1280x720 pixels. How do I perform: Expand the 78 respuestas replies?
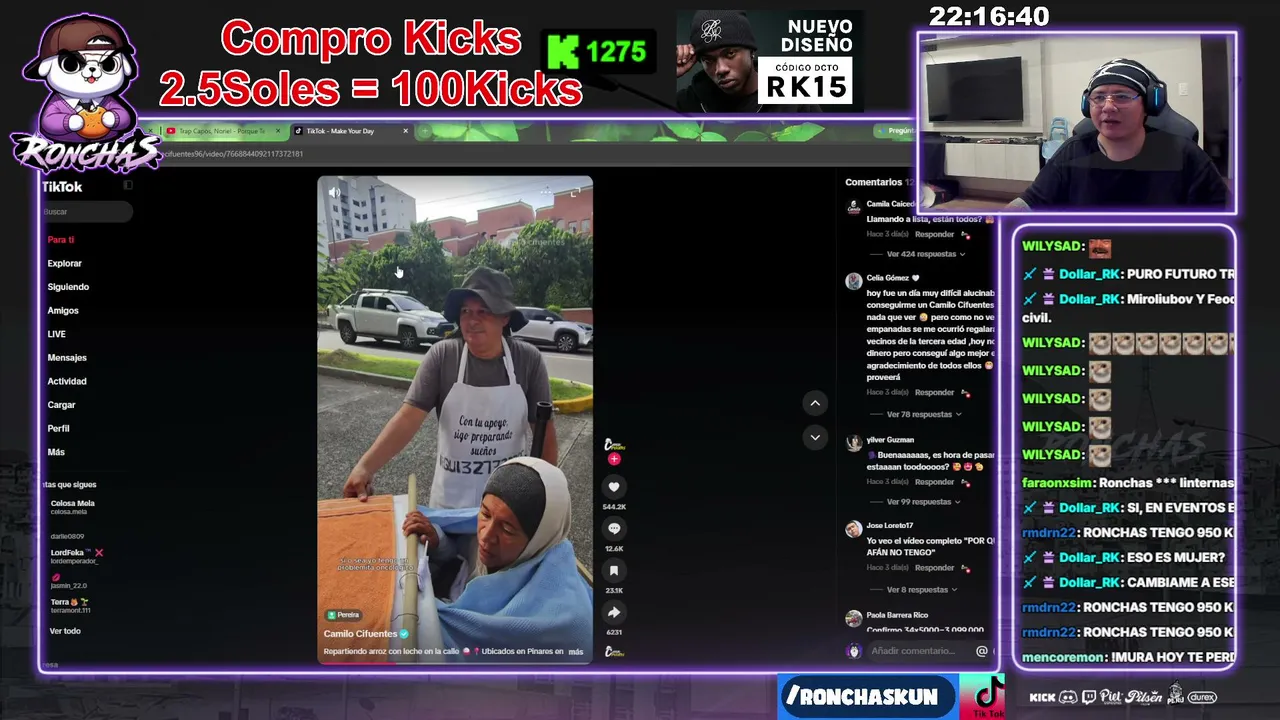tap(924, 414)
